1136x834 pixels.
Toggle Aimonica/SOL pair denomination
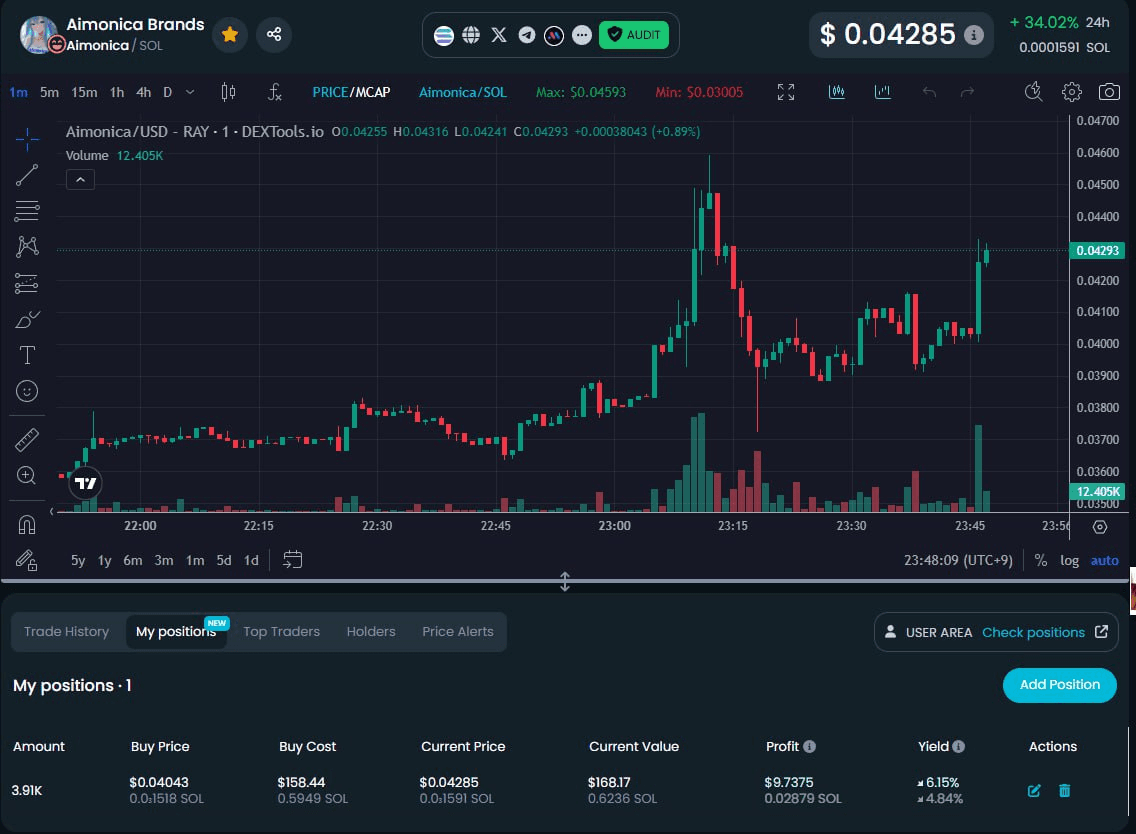463,92
